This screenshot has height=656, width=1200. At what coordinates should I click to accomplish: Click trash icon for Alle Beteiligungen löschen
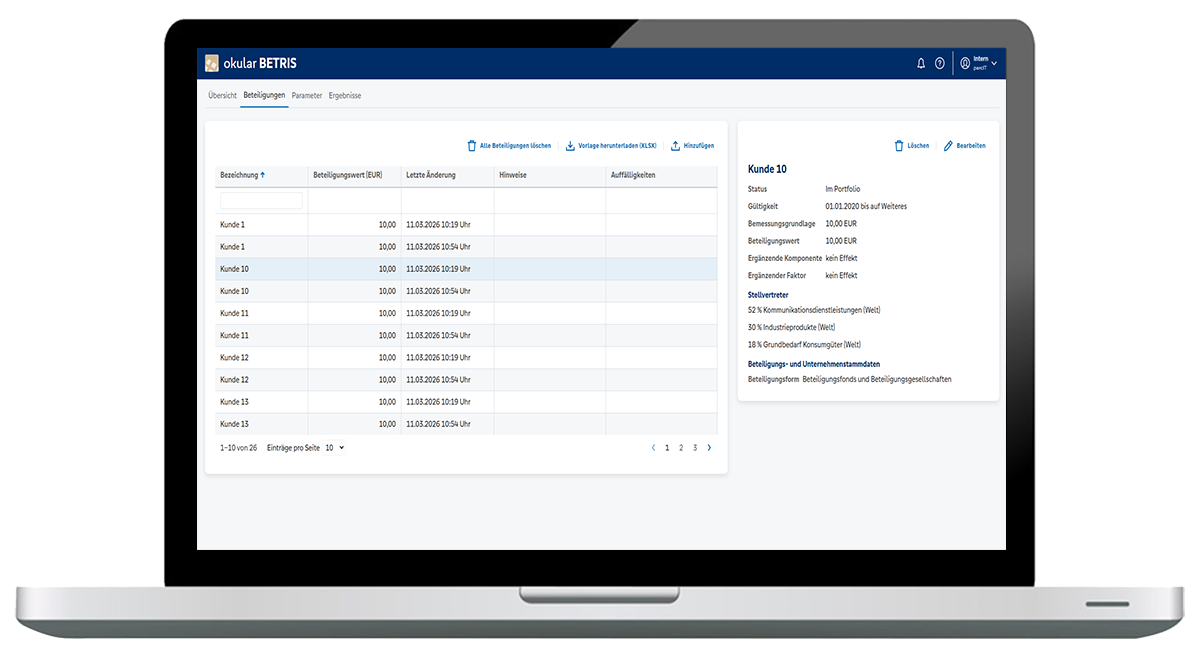coord(472,146)
